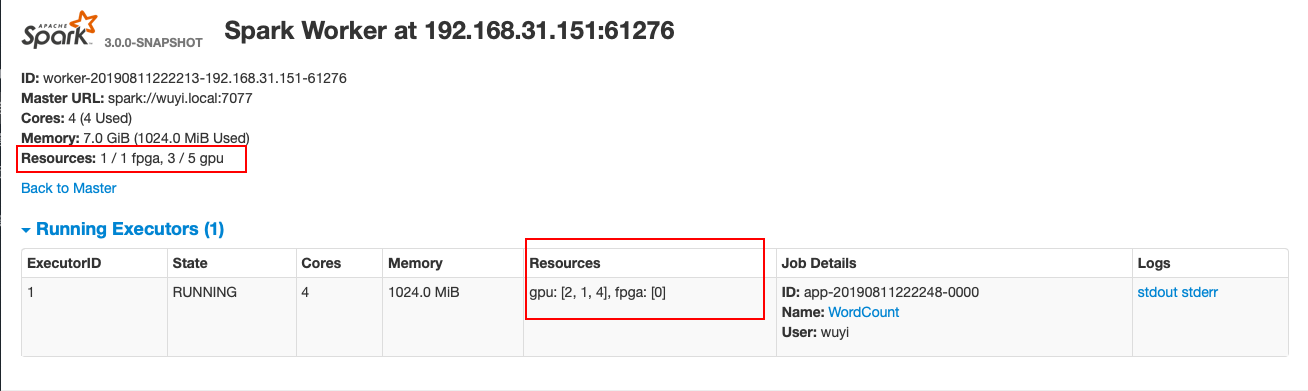Select the 3.0.0-SNAPSHOT version text
This screenshot has width=1308, height=391.
pos(154,43)
